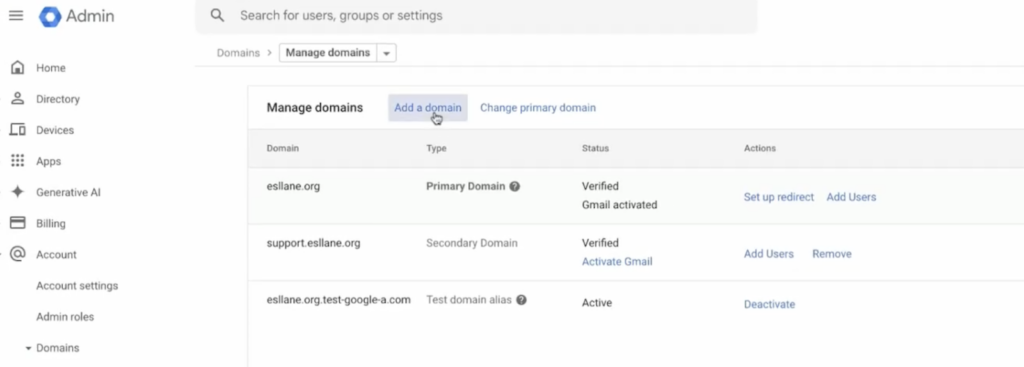
Task: Open the Manage domains breadcrumb dropdown arrow
Action: point(386,53)
